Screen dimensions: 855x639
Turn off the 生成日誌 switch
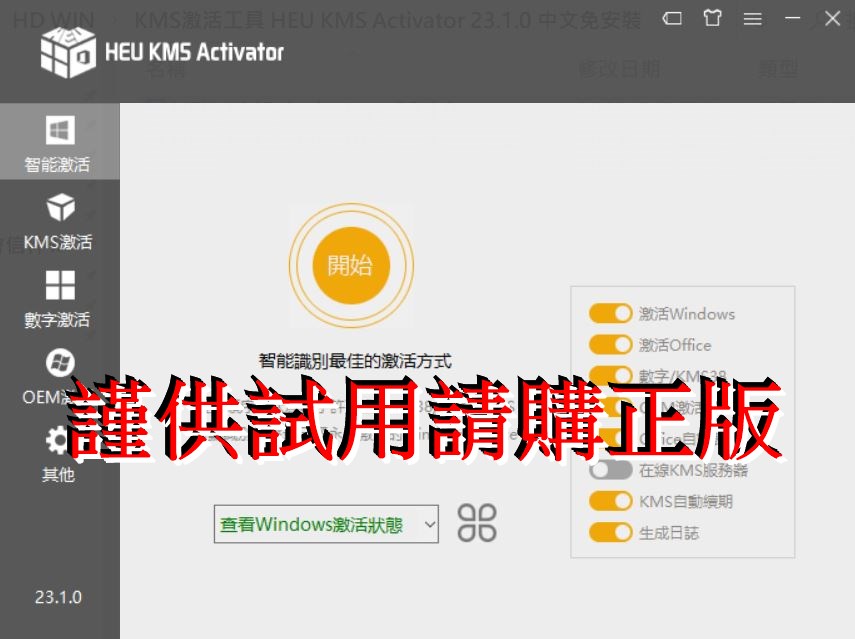[x=610, y=532]
